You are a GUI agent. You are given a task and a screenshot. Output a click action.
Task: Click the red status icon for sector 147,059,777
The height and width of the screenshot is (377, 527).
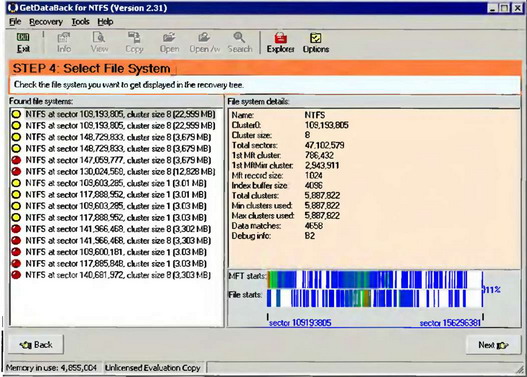coord(16,160)
